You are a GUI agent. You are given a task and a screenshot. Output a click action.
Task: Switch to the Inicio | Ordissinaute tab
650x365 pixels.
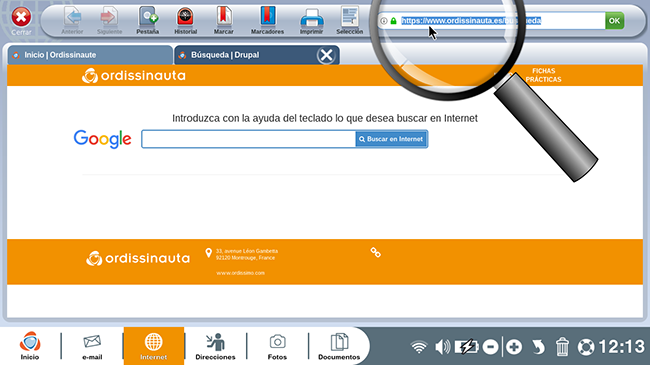90,55
